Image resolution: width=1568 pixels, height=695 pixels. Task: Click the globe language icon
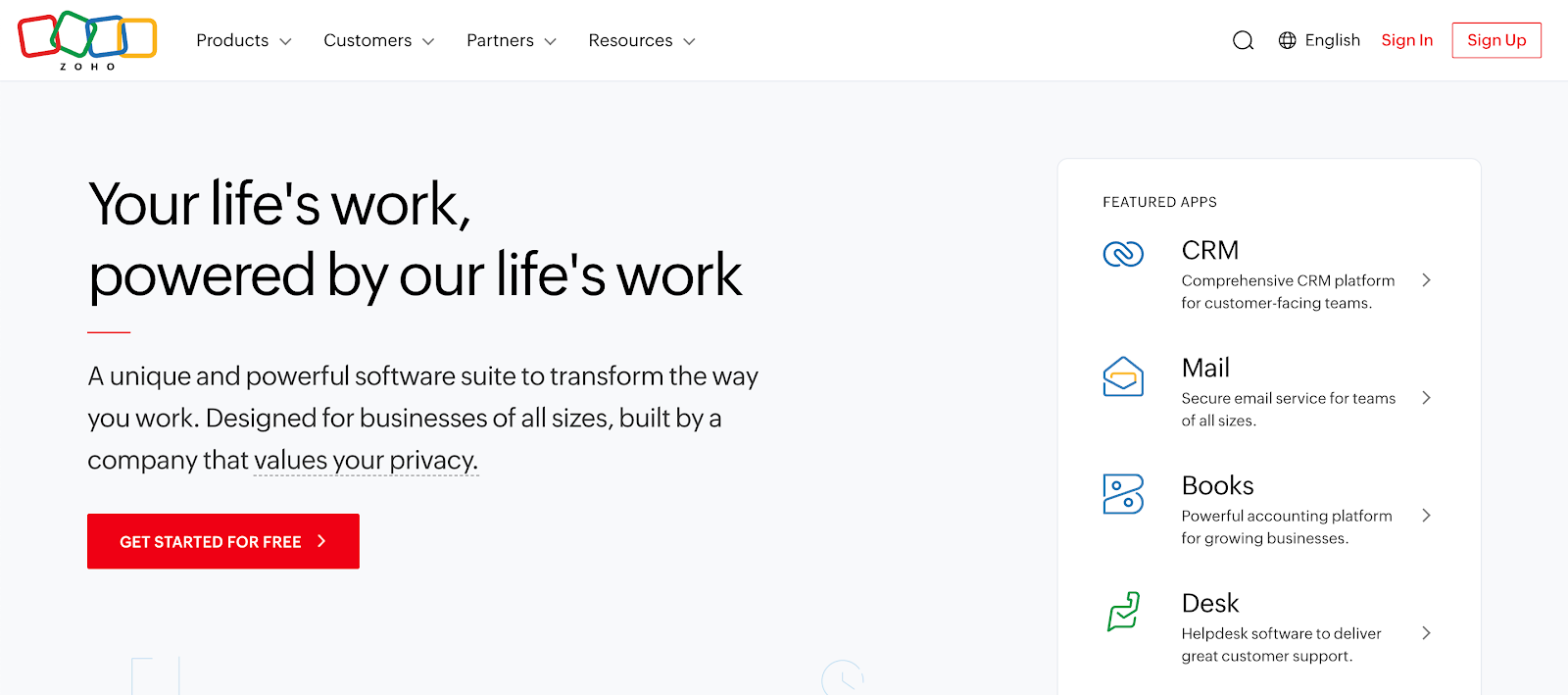click(x=1286, y=40)
